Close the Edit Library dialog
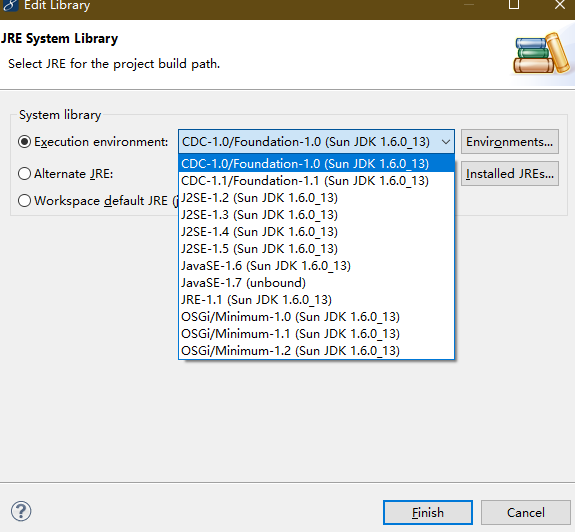This screenshot has height=532, width=575. tap(560, 4)
